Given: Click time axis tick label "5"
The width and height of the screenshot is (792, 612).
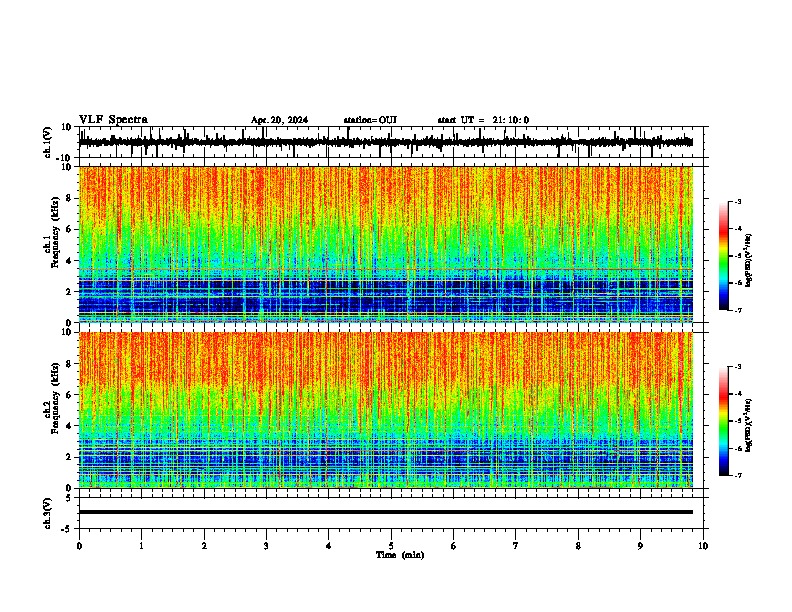Looking at the screenshot, I should (x=391, y=546).
